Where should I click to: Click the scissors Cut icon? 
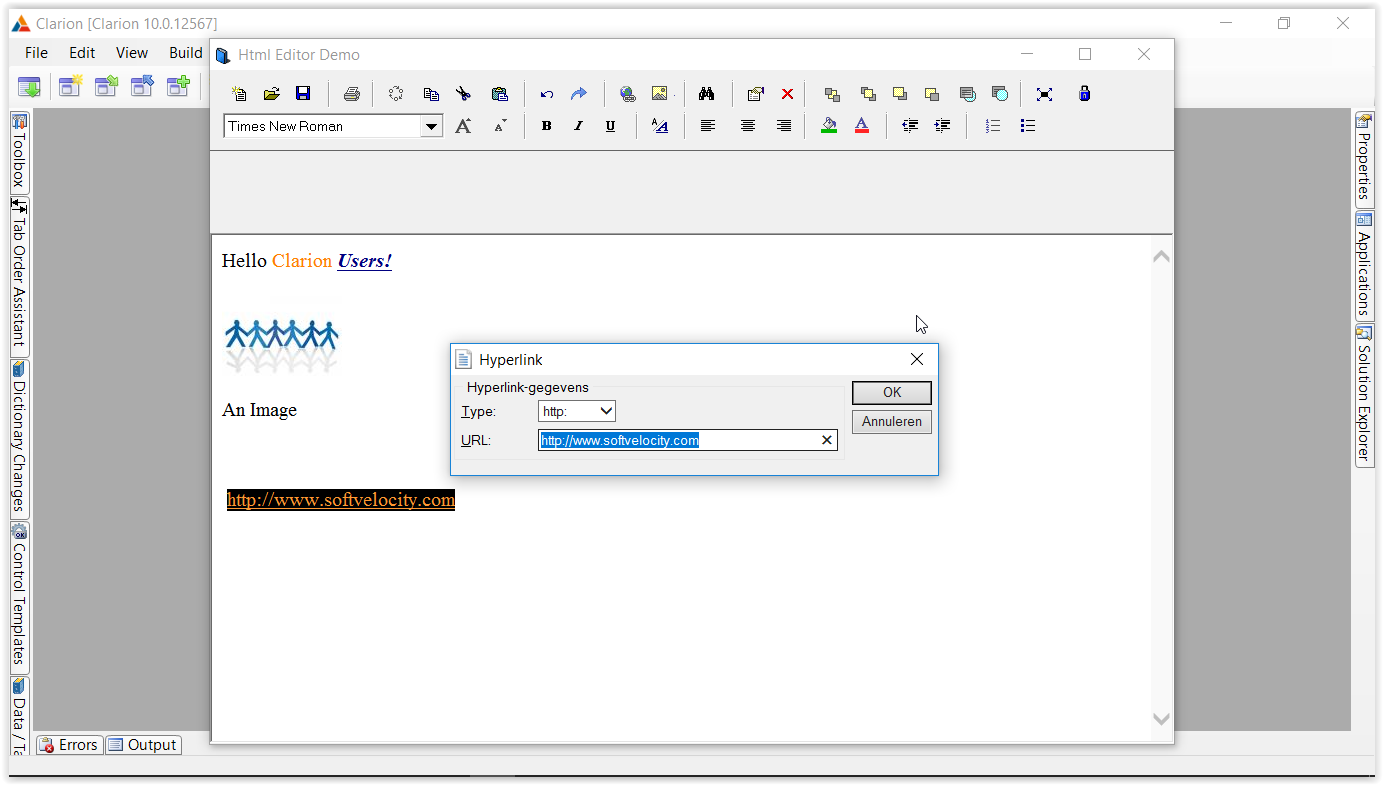463,94
